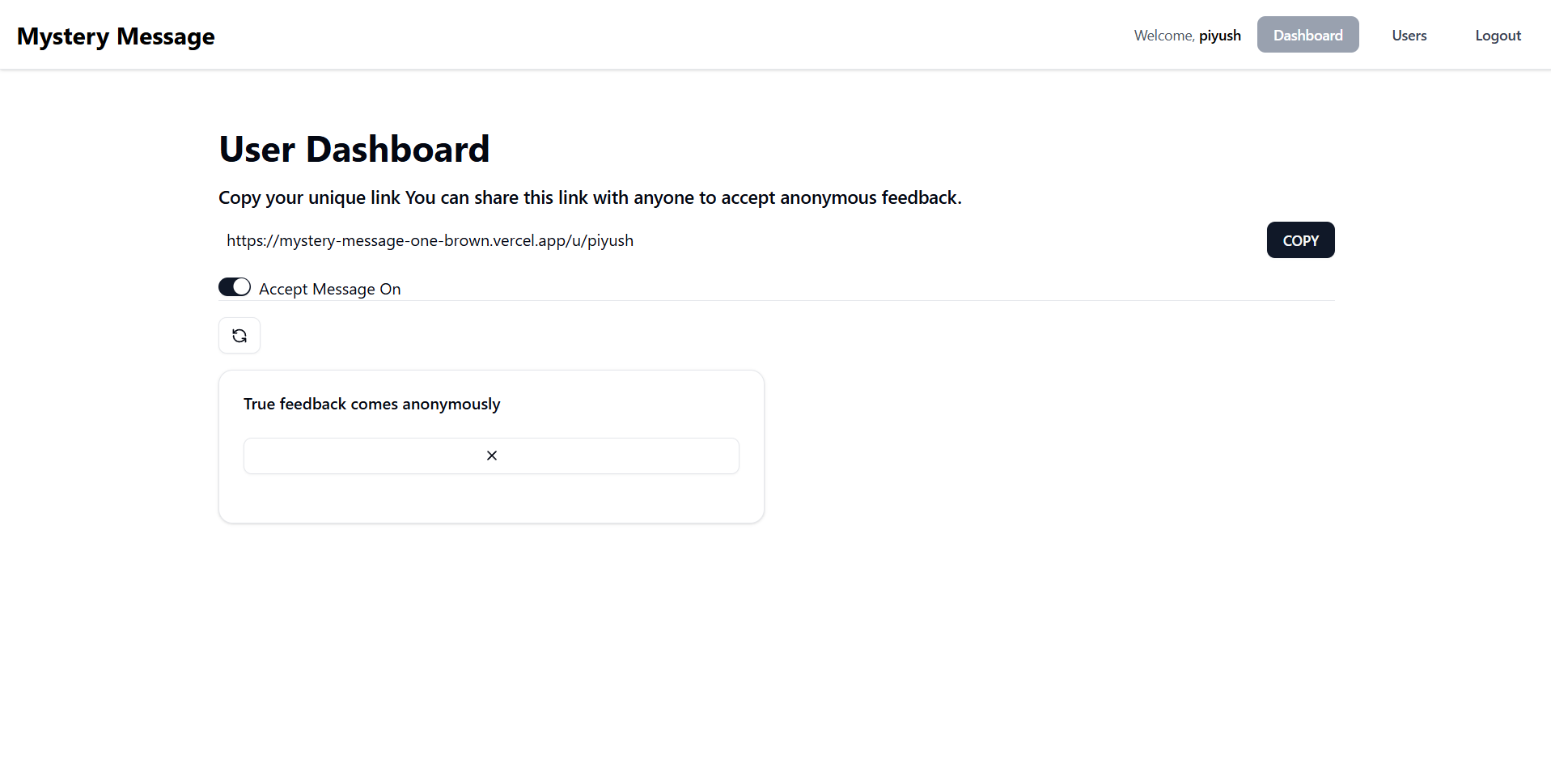1551x784 pixels.
Task: Click the 'Accept Message On' label
Action: (330, 289)
